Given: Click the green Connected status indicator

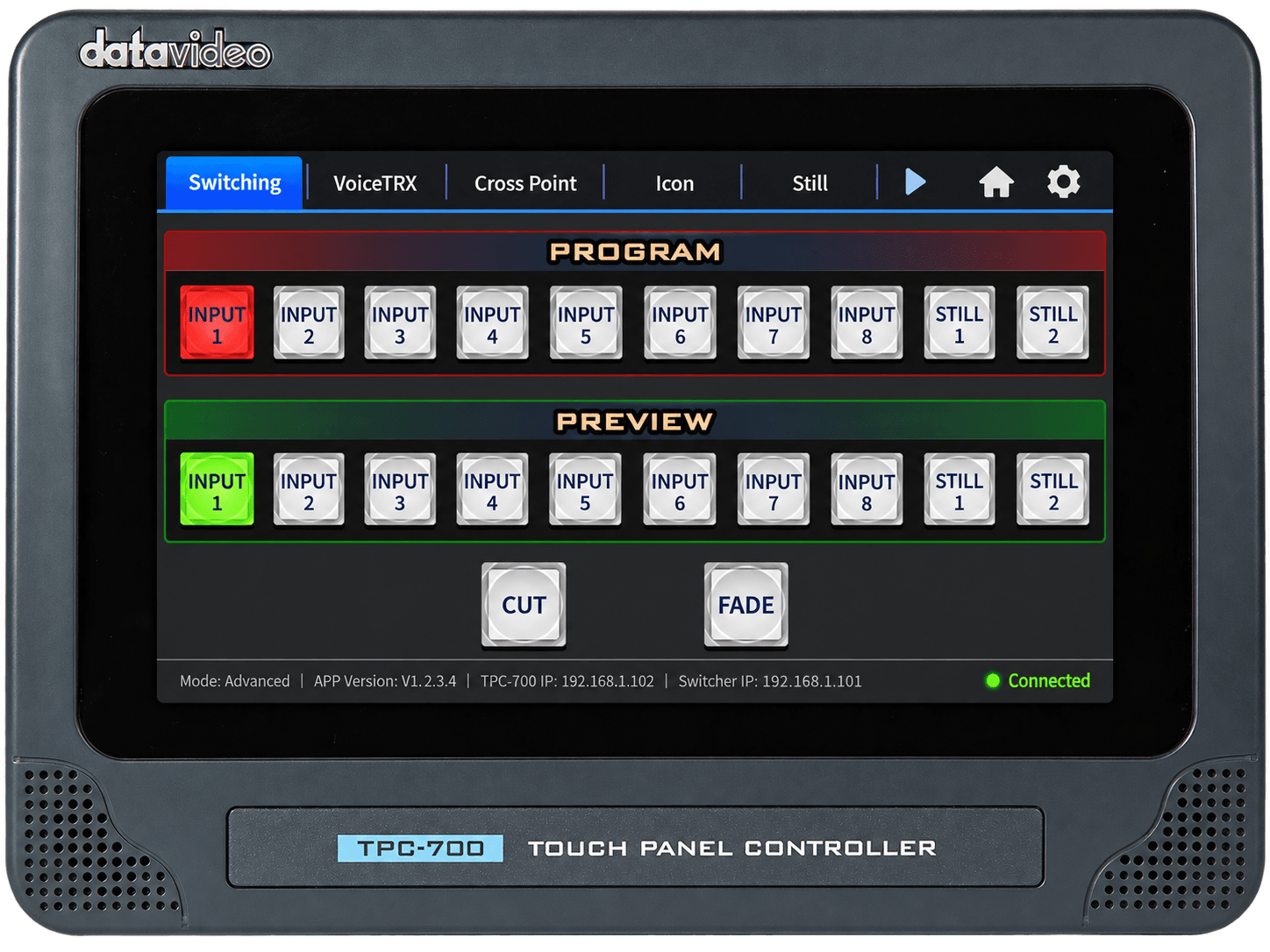Looking at the screenshot, I should pyautogui.click(x=1038, y=680).
